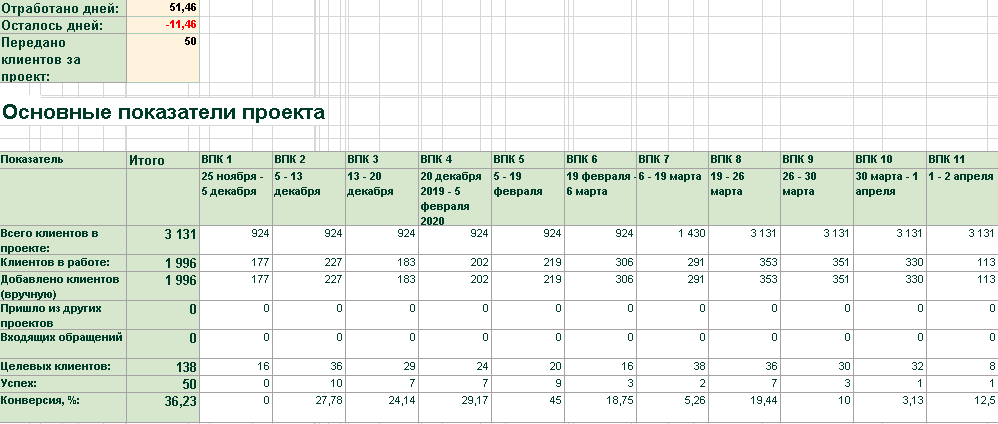Click the '19 февраля - 6 марта' date cell
The image size is (998, 424).
pyautogui.click(x=600, y=197)
